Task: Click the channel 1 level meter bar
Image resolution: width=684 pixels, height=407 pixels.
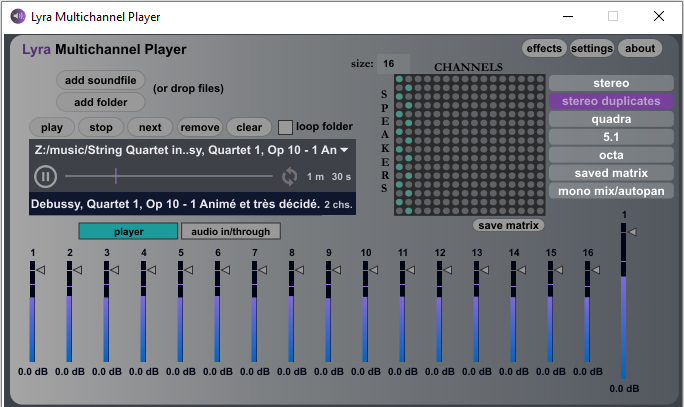Action: click(x=32, y=311)
